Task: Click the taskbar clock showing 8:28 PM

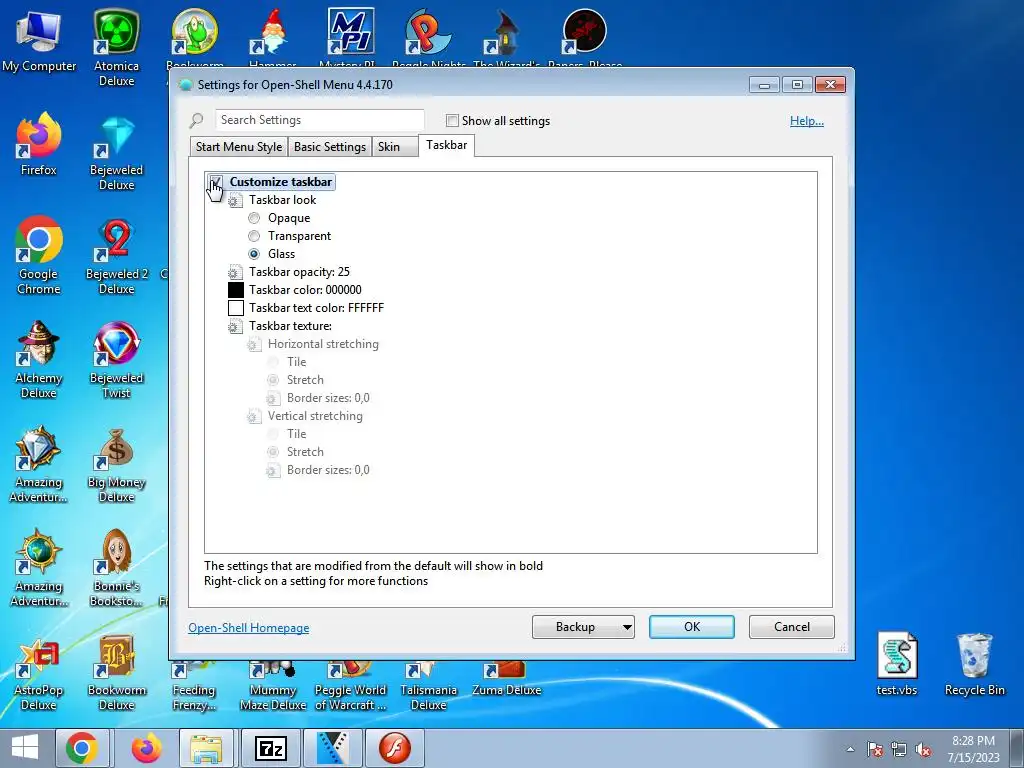Action: tap(973, 749)
